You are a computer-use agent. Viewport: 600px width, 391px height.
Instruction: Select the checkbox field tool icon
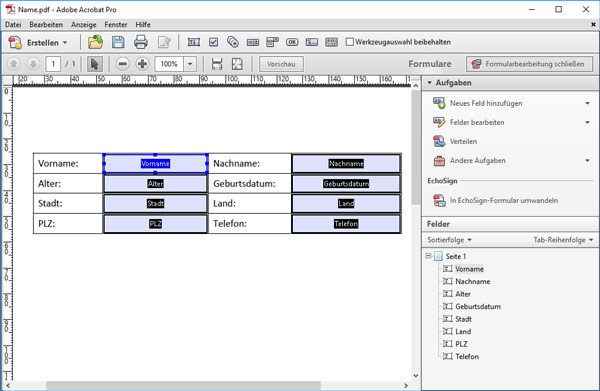[214, 42]
